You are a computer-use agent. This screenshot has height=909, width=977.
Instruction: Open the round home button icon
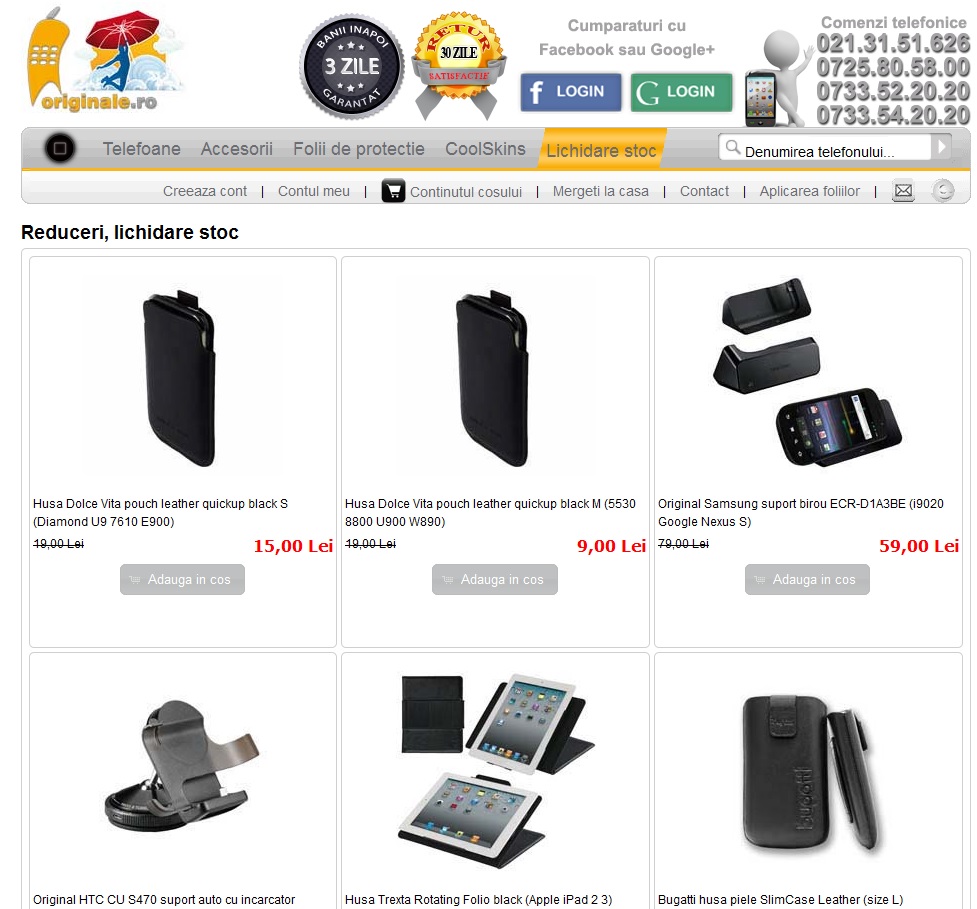[60, 148]
